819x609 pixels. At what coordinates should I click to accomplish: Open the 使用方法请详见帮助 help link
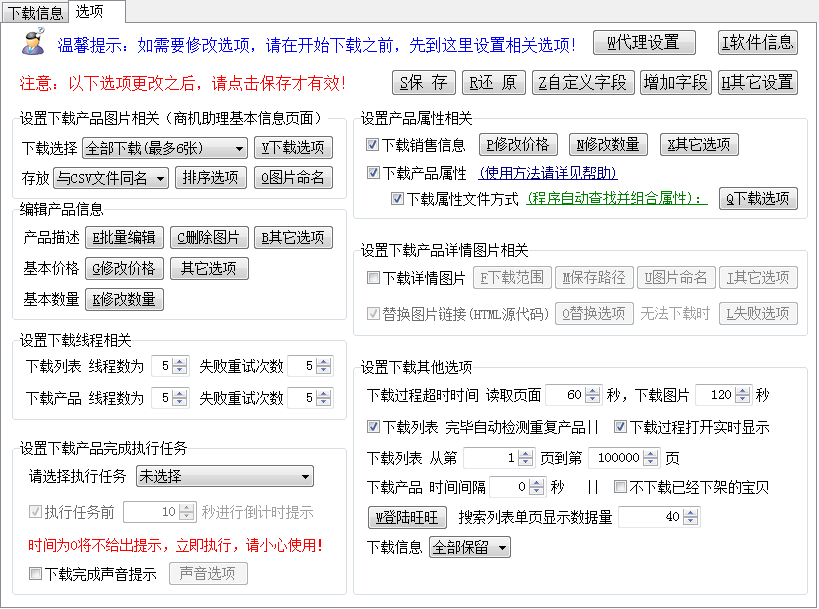click(548, 173)
